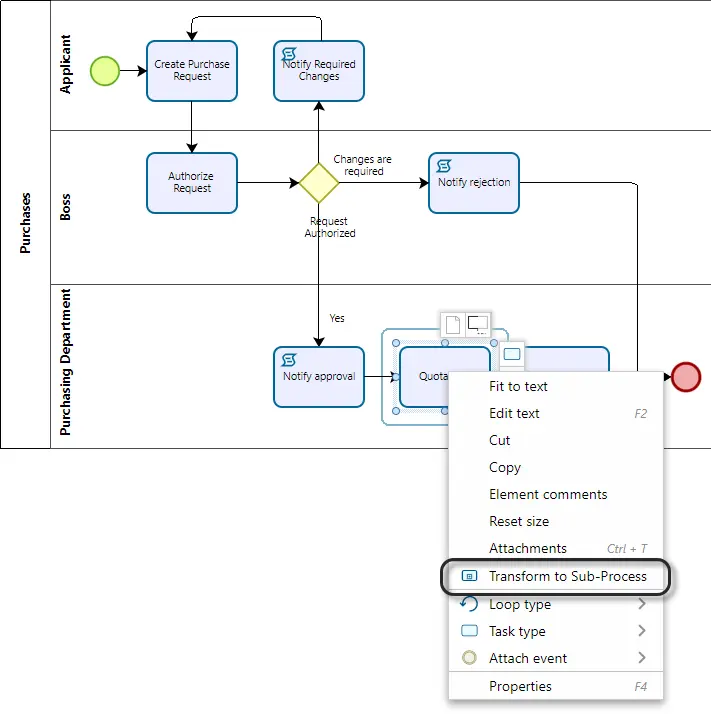The width and height of the screenshot is (711, 714).
Task: Click the blank document icon above Quotations task
Action: point(453,325)
